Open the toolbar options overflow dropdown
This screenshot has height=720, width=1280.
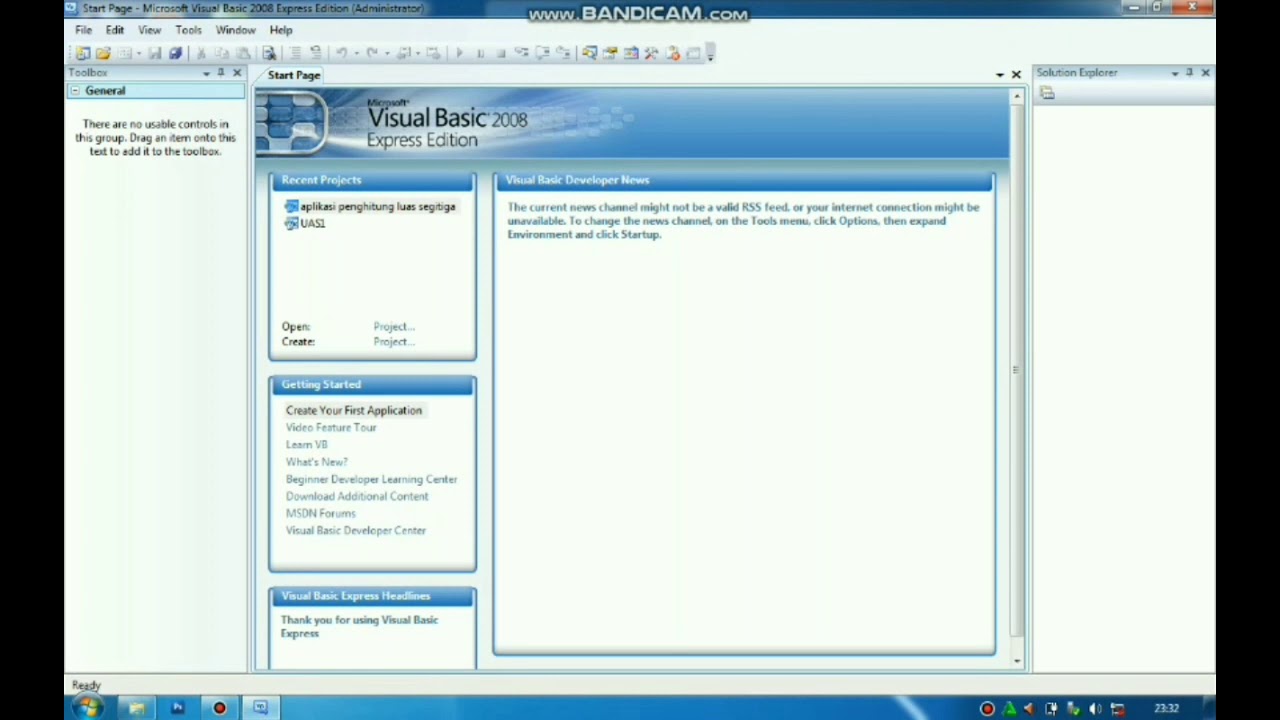pyautogui.click(x=710, y=54)
